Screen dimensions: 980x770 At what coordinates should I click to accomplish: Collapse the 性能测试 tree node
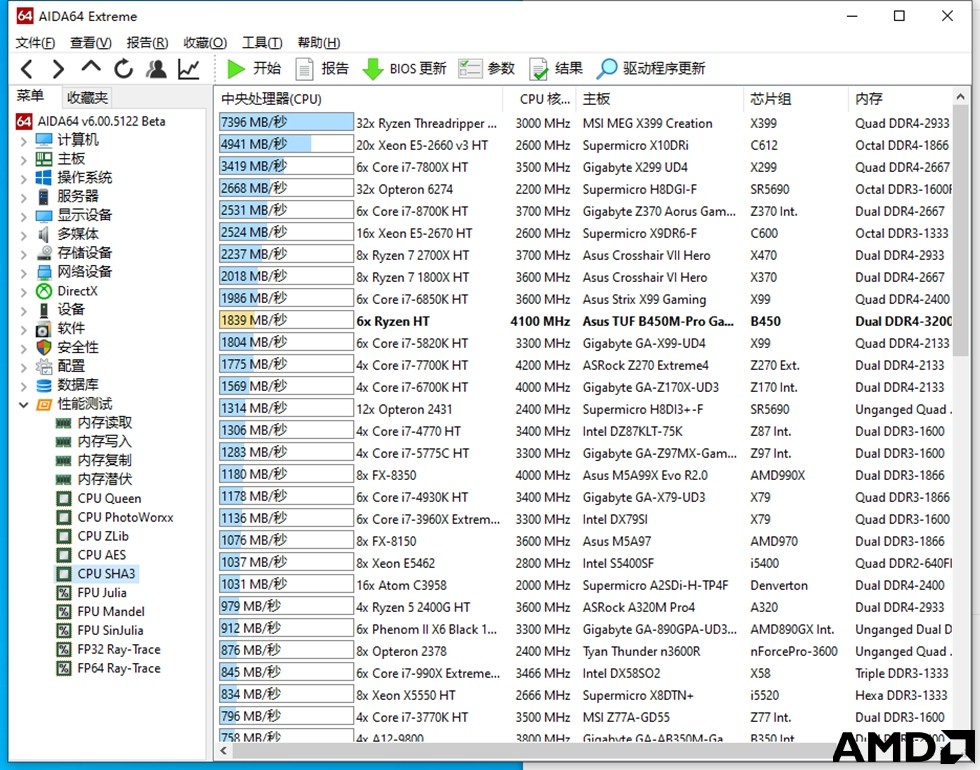(x=24, y=404)
